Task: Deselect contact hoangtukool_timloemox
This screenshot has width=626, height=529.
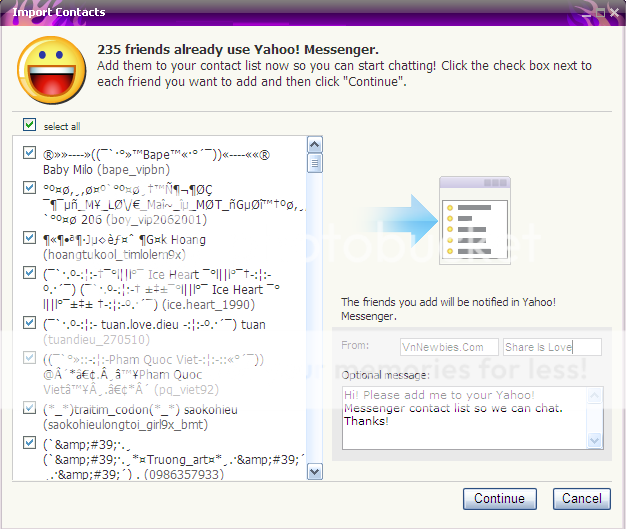Action: [30, 238]
